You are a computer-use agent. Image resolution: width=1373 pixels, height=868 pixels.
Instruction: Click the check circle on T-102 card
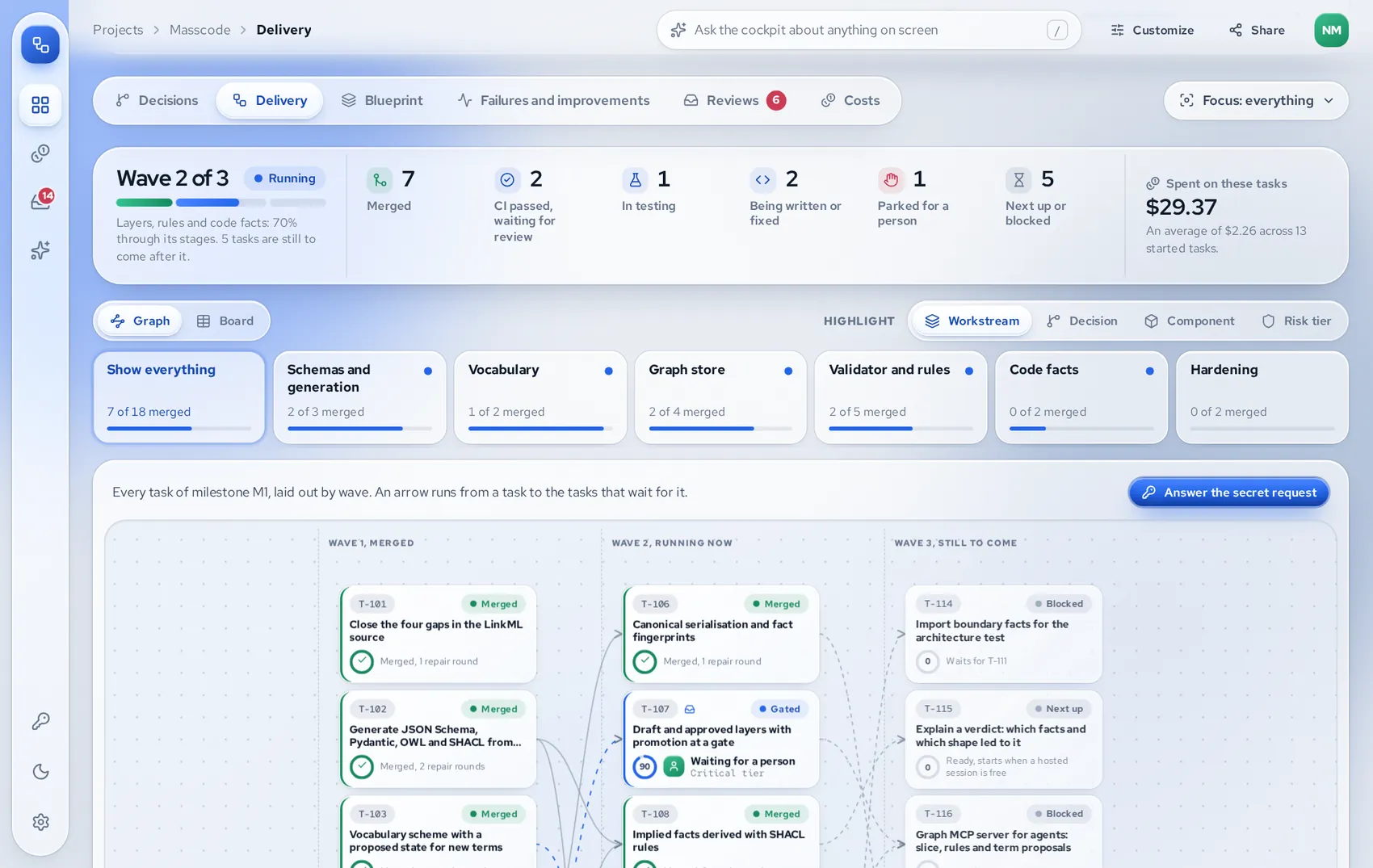(362, 766)
